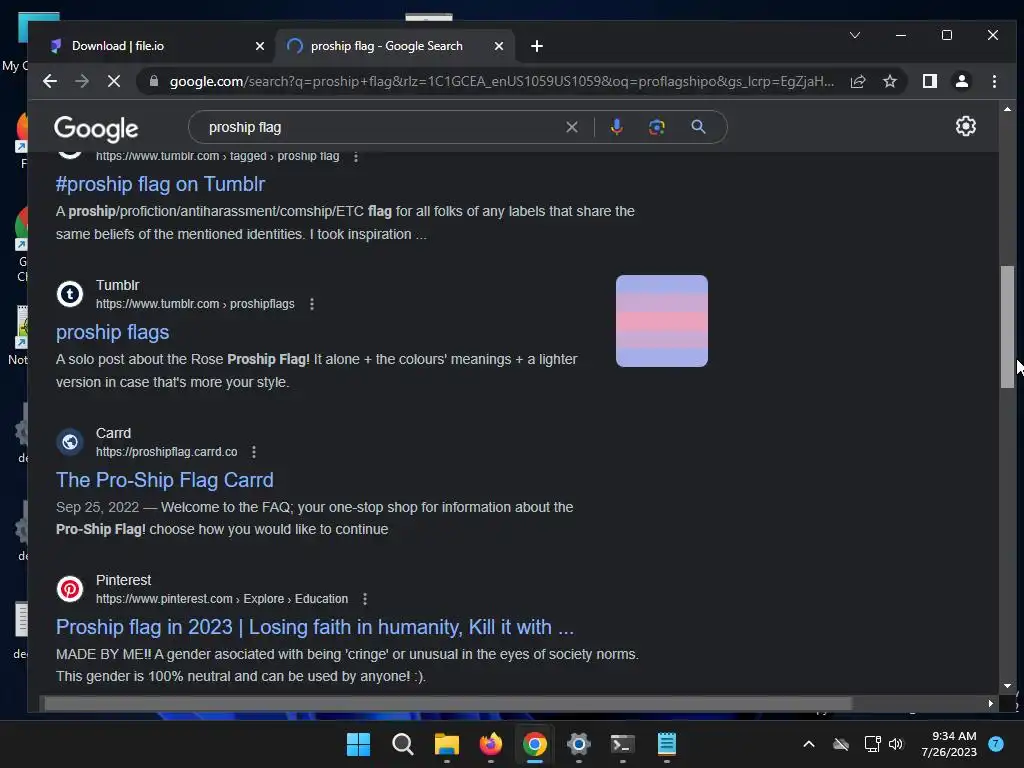Image resolution: width=1024 pixels, height=768 pixels.
Task: Open 'The Pro-Ship Flag Carrd' result
Action: 165,480
